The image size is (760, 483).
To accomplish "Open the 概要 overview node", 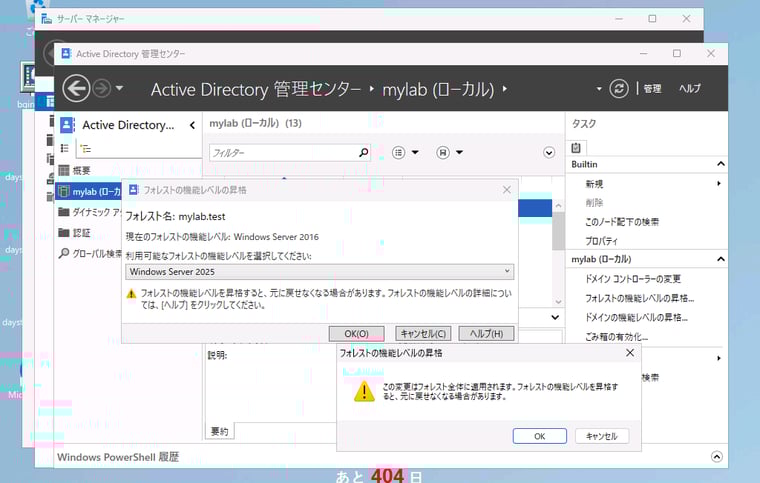I will tap(80, 170).
